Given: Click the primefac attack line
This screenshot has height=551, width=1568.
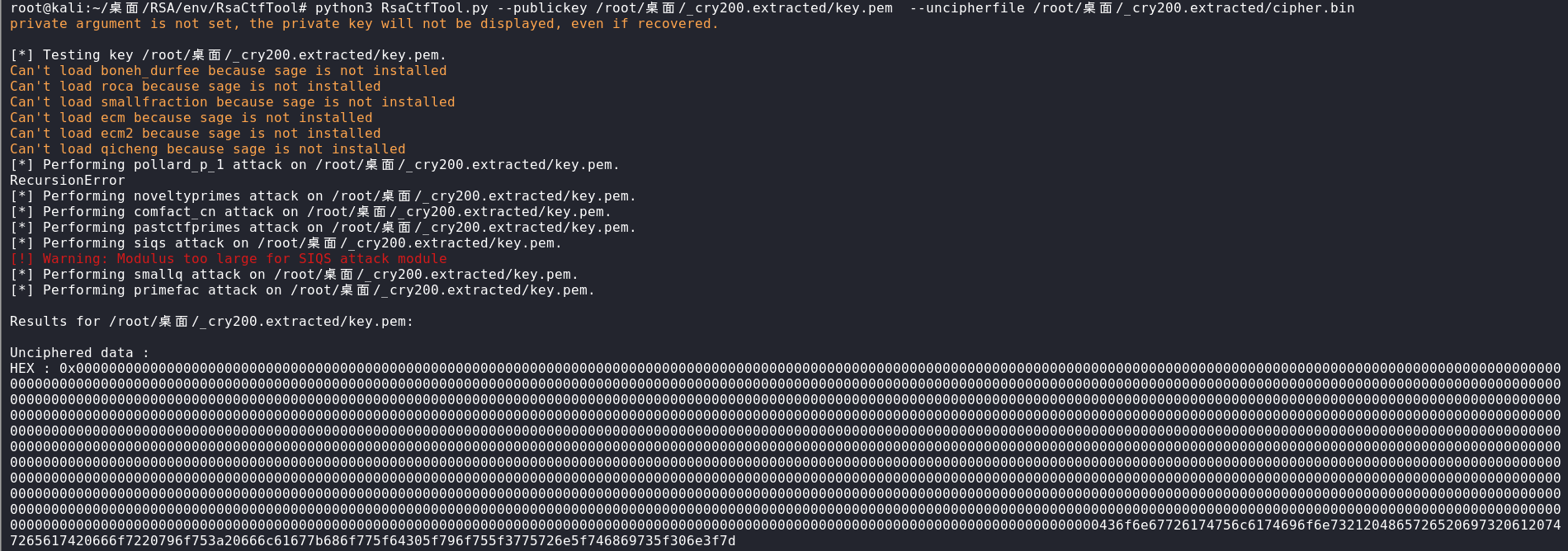Looking at the screenshot, I should [x=302, y=290].
